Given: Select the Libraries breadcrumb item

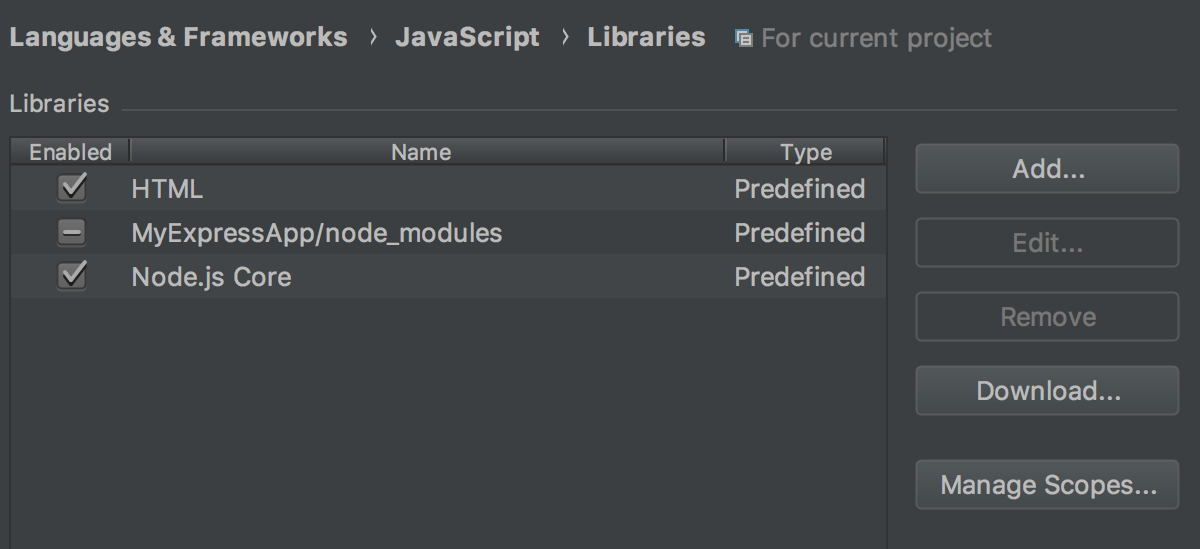Looking at the screenshot, I should point(646,38).
